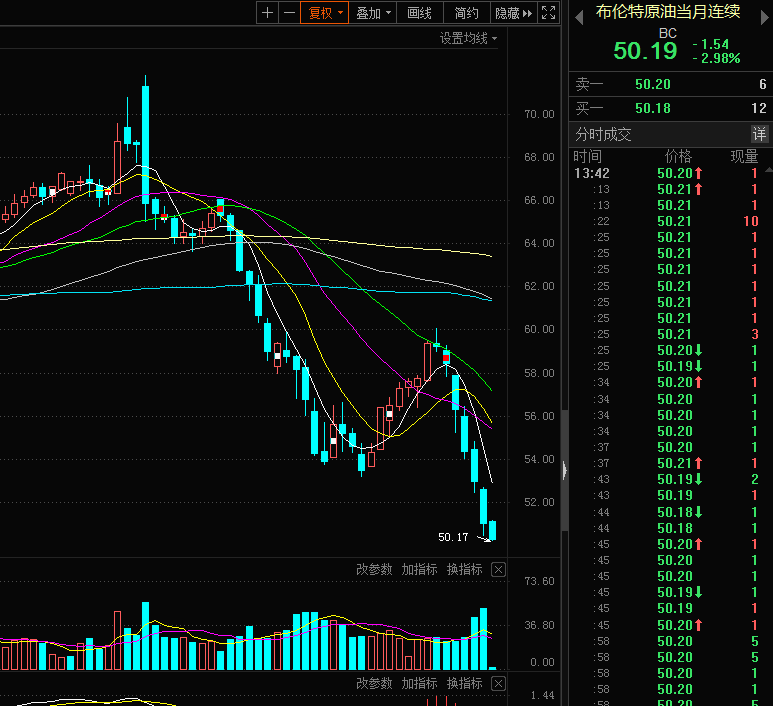The width and height of the screenshot is (773, 706).
Task: Enter fullscreen chart mode
Action: click(x=548, y=13)
